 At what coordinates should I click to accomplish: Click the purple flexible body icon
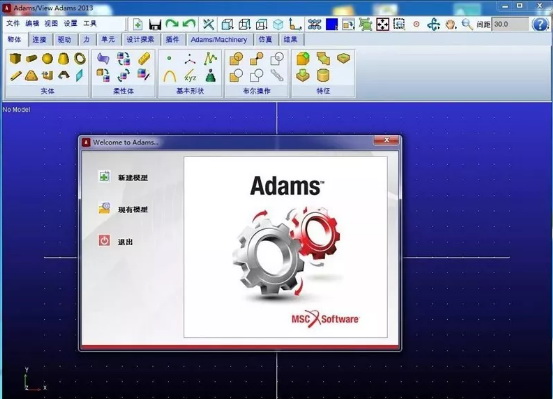tap(103, 58)
